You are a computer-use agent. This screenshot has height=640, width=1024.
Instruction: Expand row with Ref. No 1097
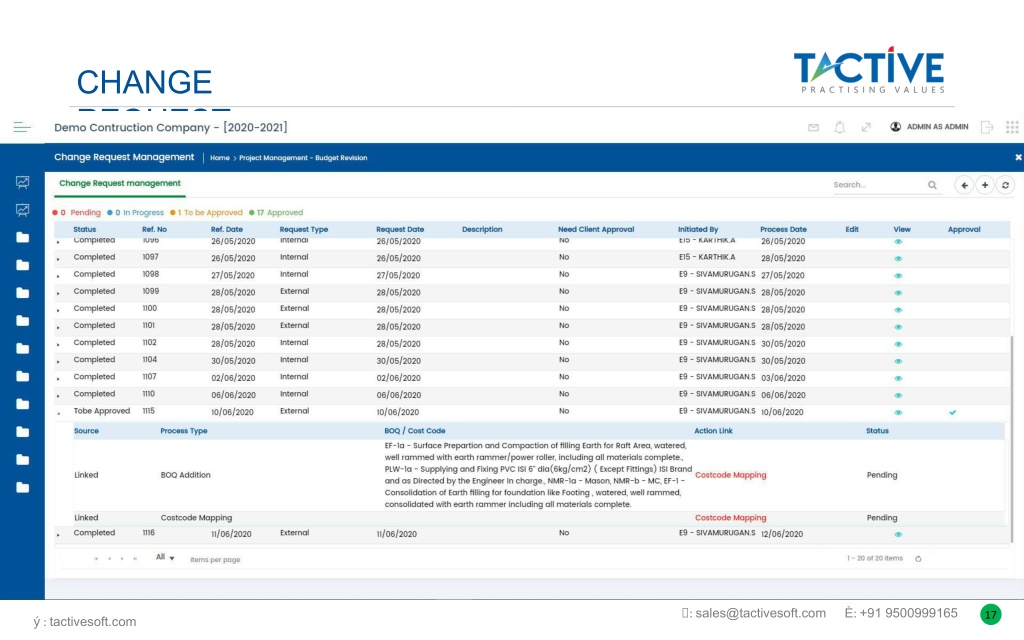58,259
